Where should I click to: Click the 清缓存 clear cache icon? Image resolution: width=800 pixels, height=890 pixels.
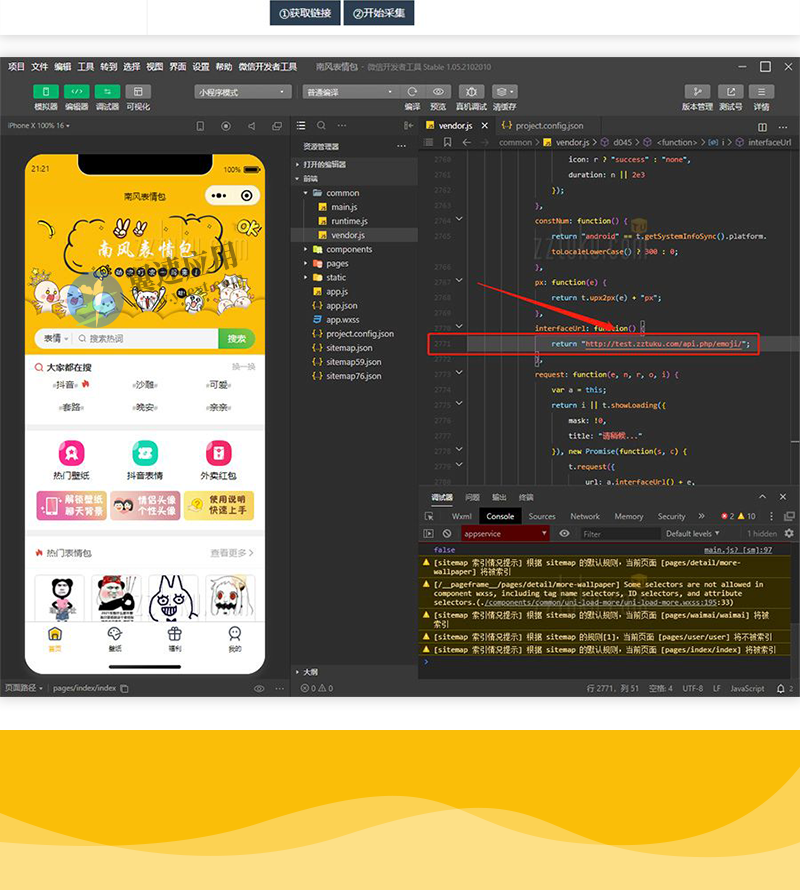coord(504,92)
